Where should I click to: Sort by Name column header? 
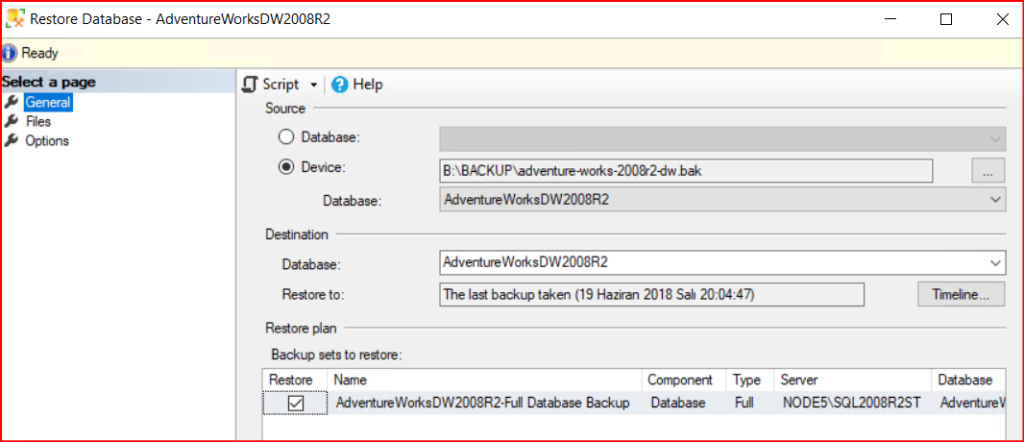coord(486,380)
